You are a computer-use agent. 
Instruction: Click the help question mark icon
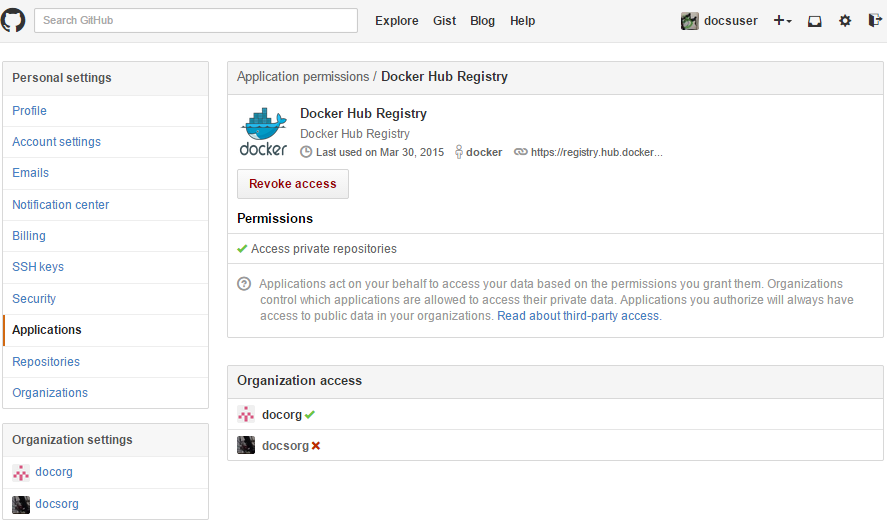pyautogui.click(x=244, y=284)
